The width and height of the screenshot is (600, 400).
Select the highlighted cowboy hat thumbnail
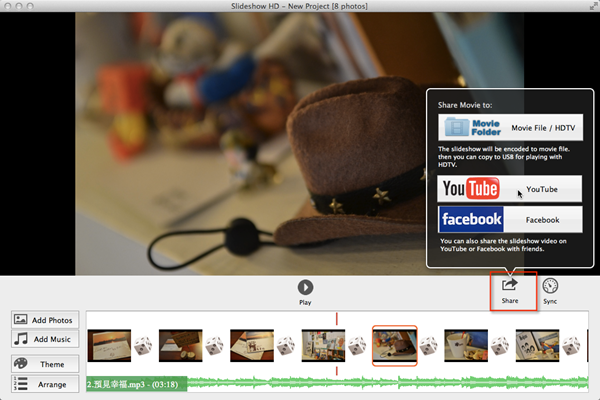(x=395, y=346)
